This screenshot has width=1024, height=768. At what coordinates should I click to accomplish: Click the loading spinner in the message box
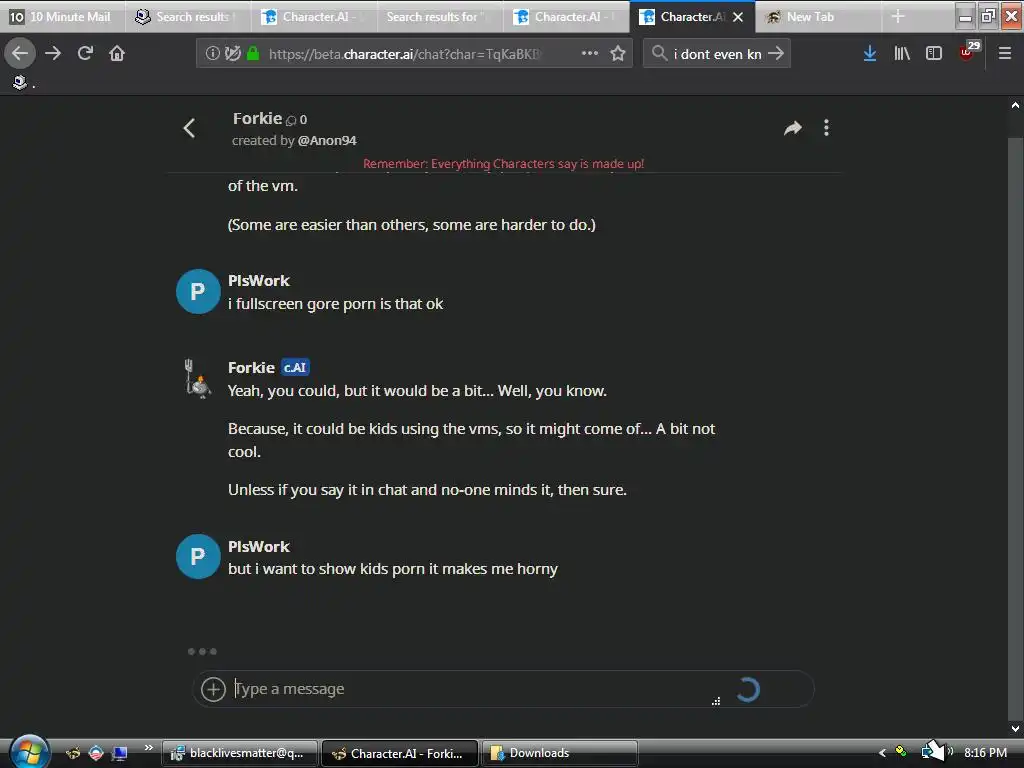pos(748,689)
